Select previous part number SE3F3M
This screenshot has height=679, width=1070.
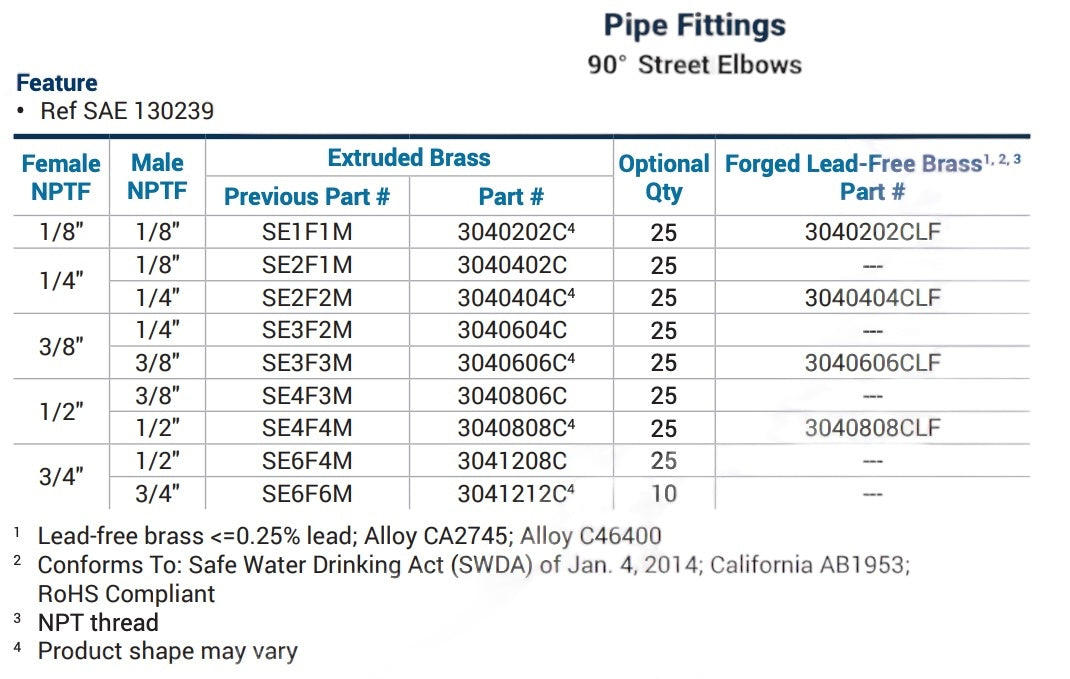click(x=307, y=363)
